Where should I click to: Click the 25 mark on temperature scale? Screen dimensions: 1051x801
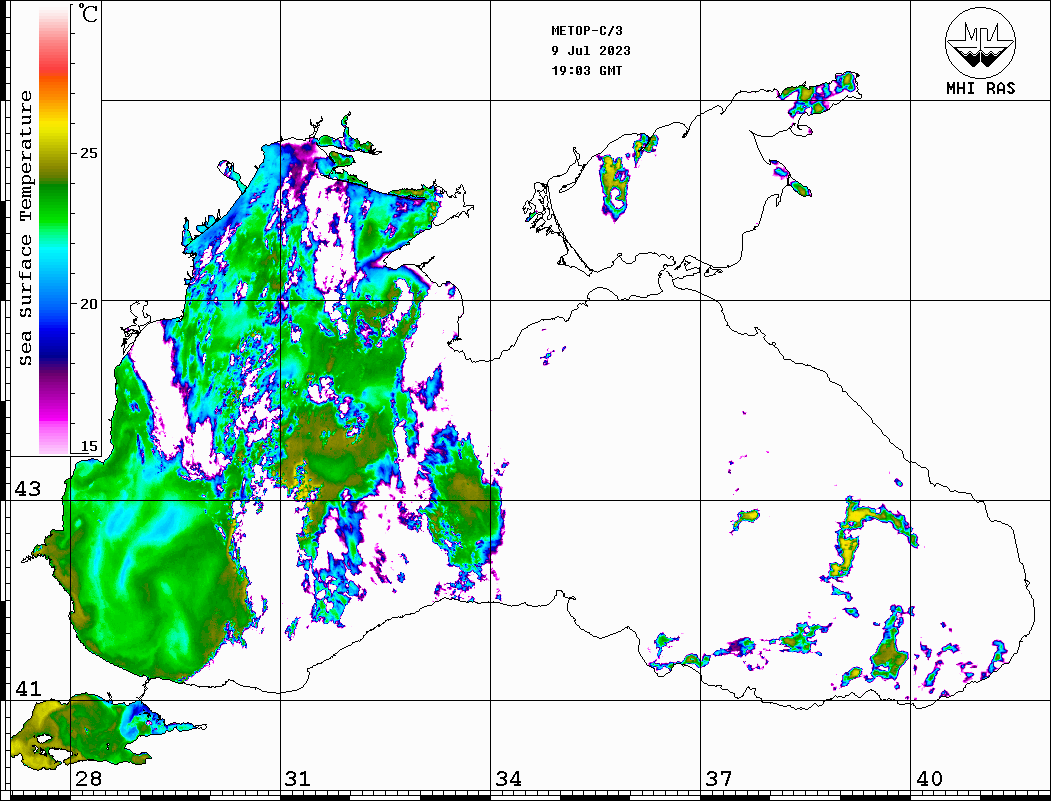pos(88,153)
